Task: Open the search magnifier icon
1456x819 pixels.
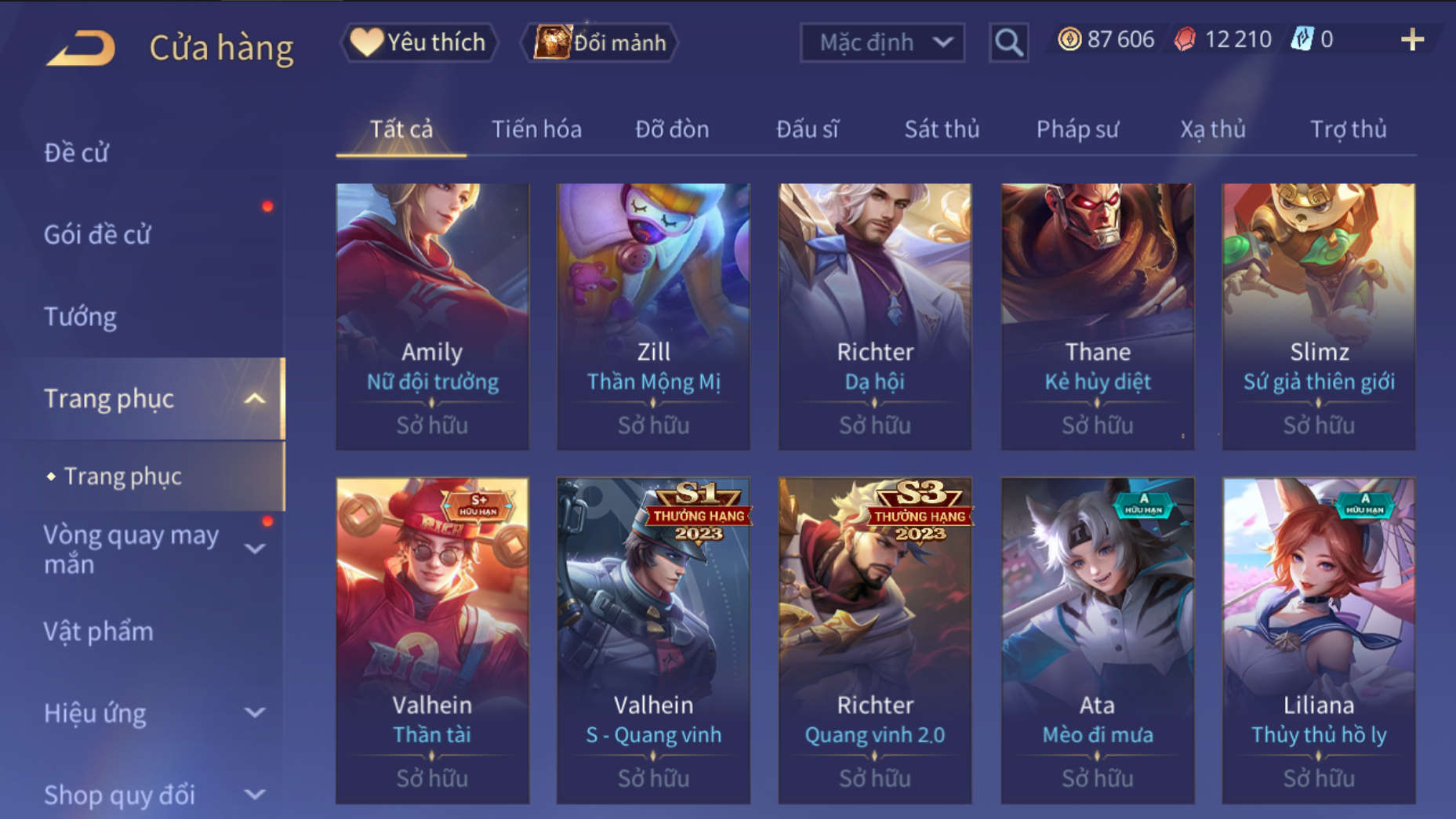Action: [x=1008, y=42]
